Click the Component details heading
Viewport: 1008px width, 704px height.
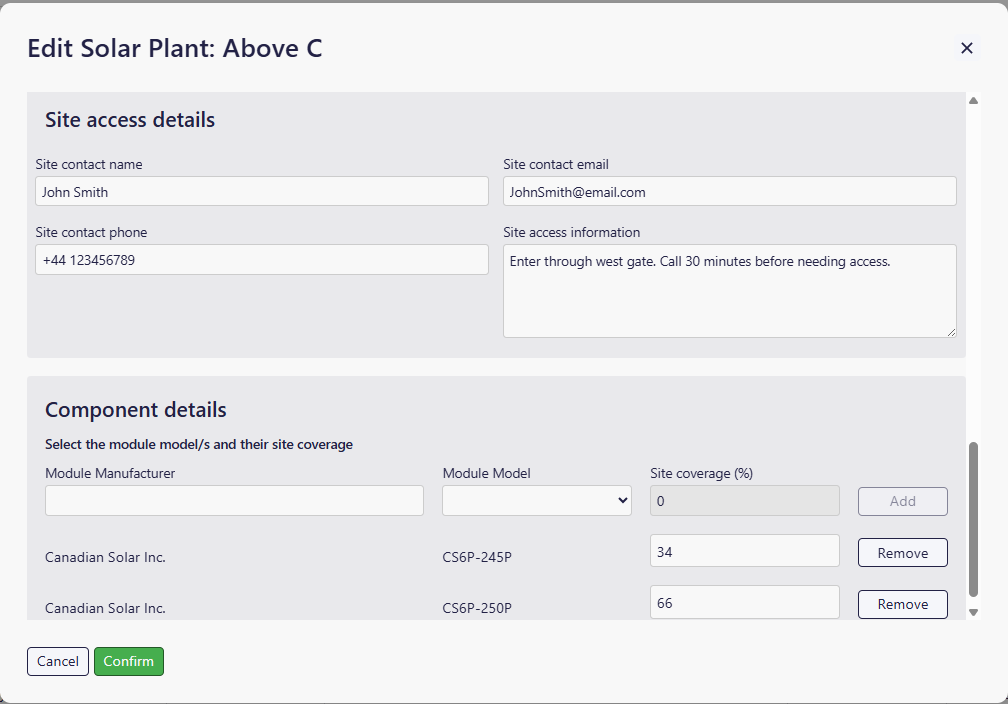[x=136, y=410]
